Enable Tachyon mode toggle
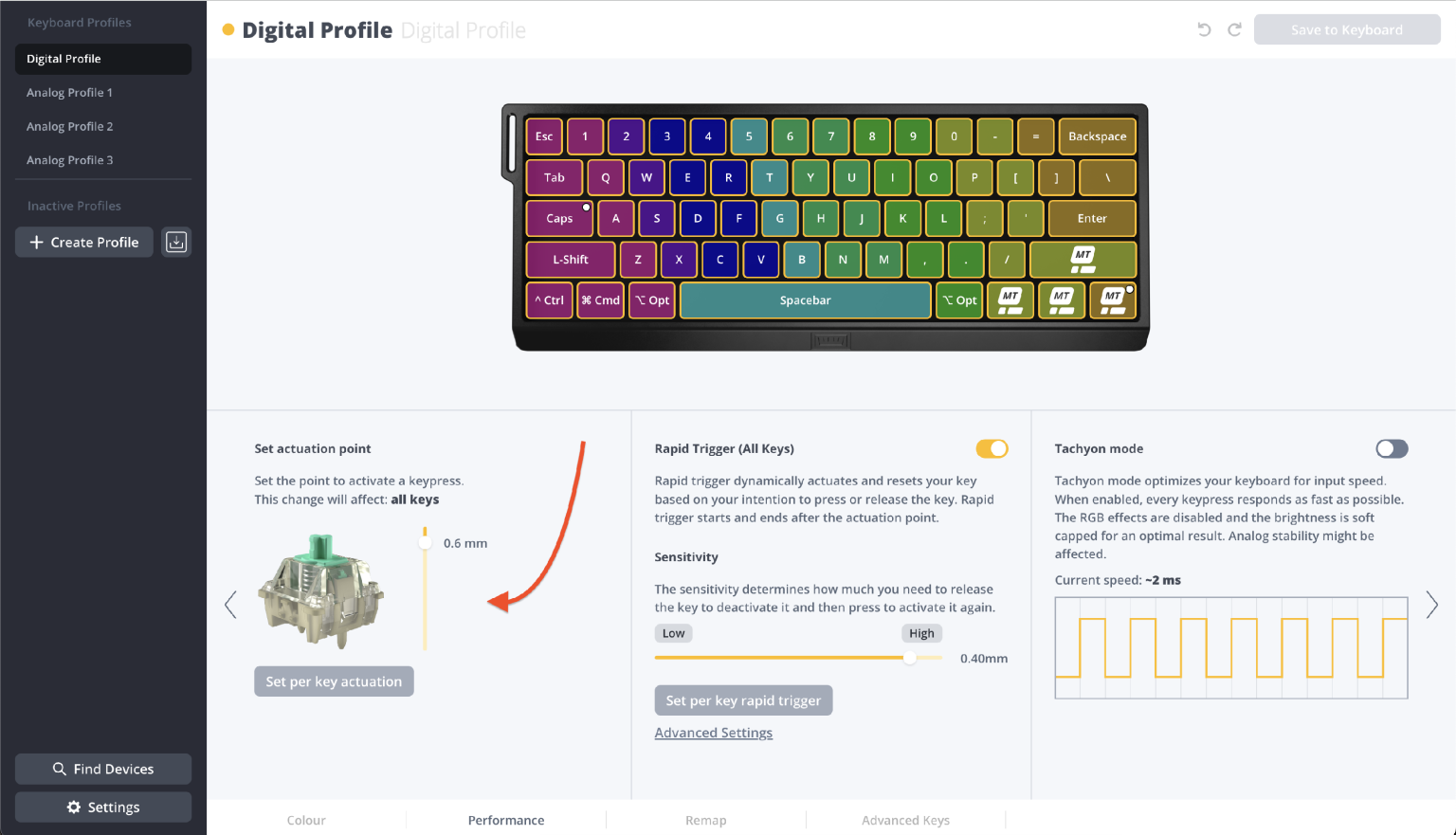The width and height of the screenshot is (1456, 835). [1392, 448]
